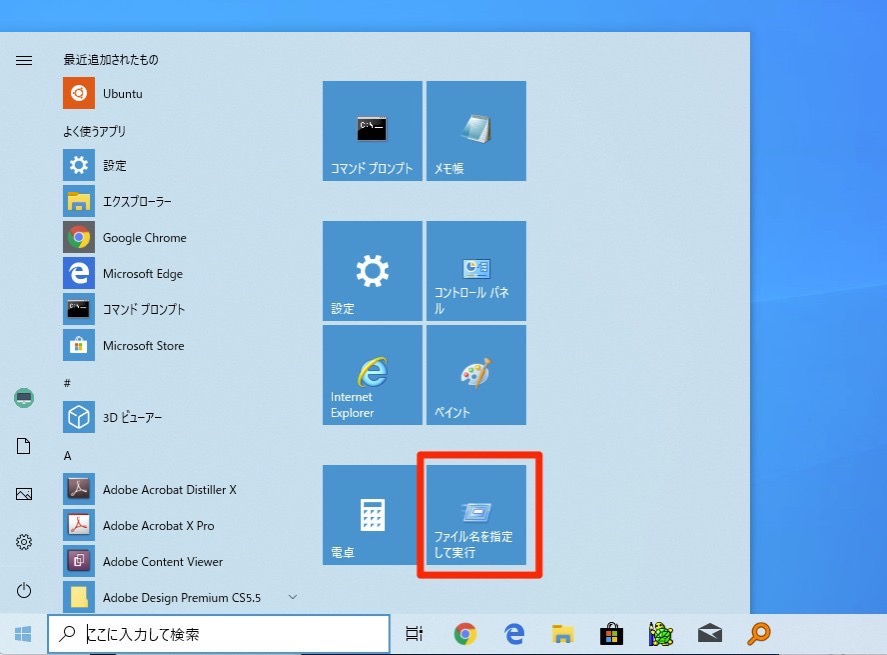Click the よく使うアプリ heading
Image resolution: width=887 pixels, height=655 pixels.
[94, 131]
